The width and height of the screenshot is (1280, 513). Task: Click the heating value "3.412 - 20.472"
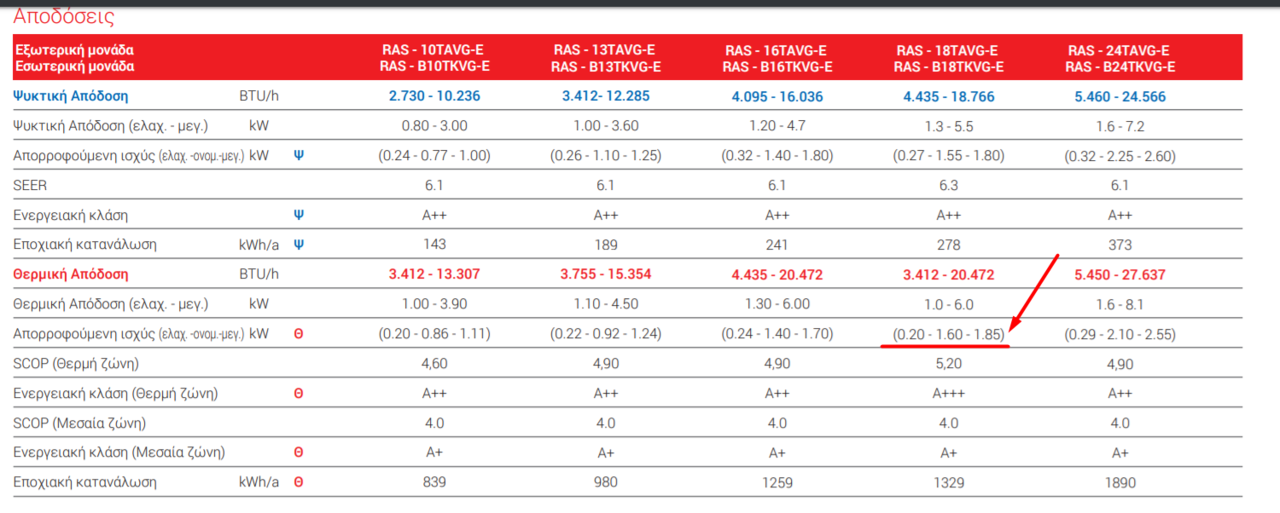pos(949,274)
